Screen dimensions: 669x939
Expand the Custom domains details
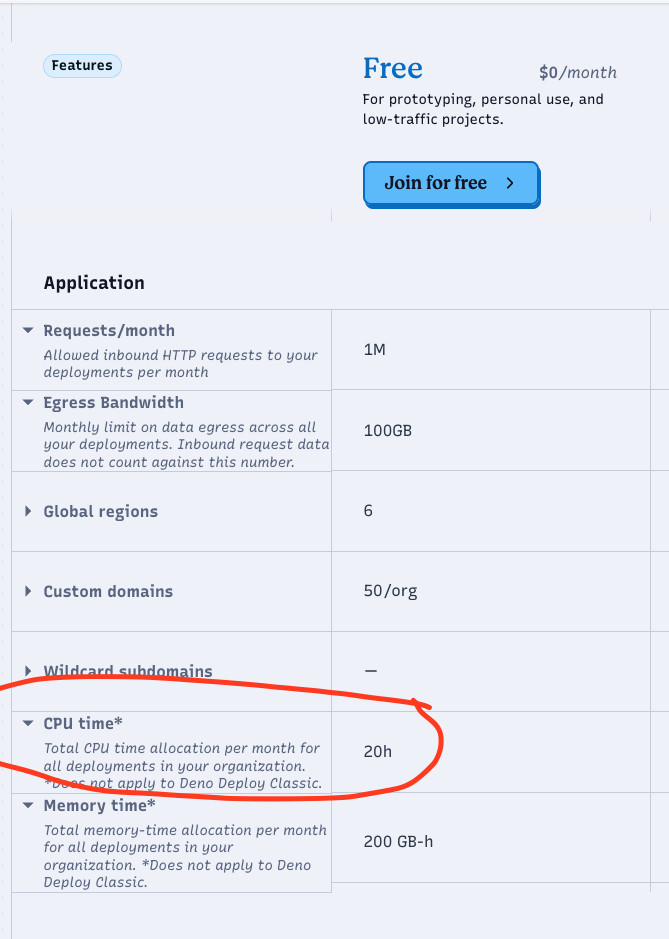coord(26,591)
